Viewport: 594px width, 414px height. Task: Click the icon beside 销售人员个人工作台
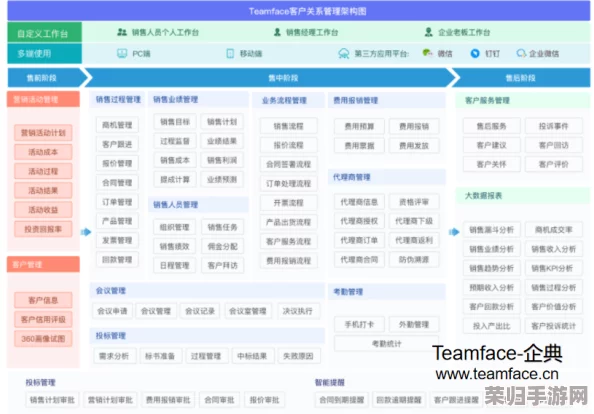(x=122, y=32)
